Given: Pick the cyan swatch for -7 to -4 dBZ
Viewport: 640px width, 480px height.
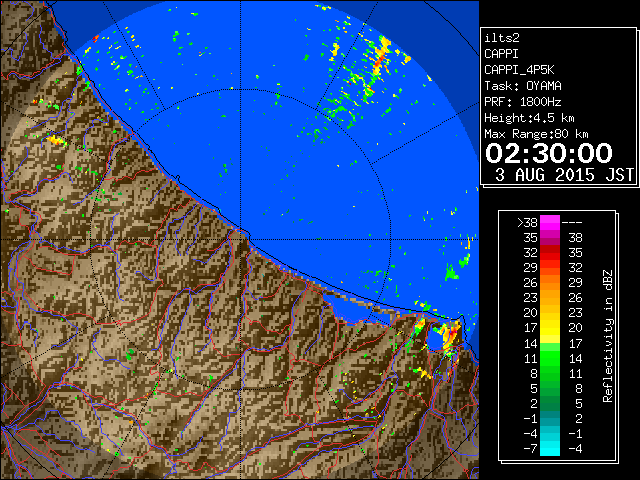Looking at the screenshot, I should (550, 448).
